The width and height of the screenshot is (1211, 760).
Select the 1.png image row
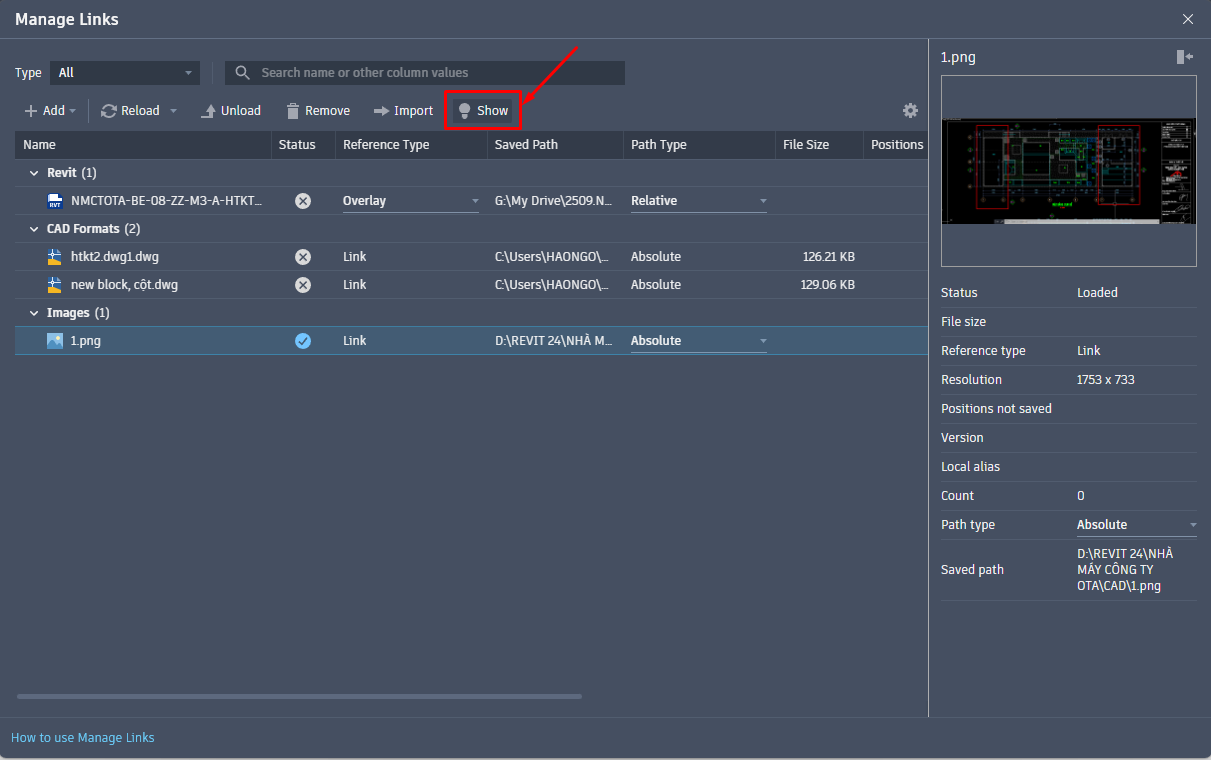[471, 341]
